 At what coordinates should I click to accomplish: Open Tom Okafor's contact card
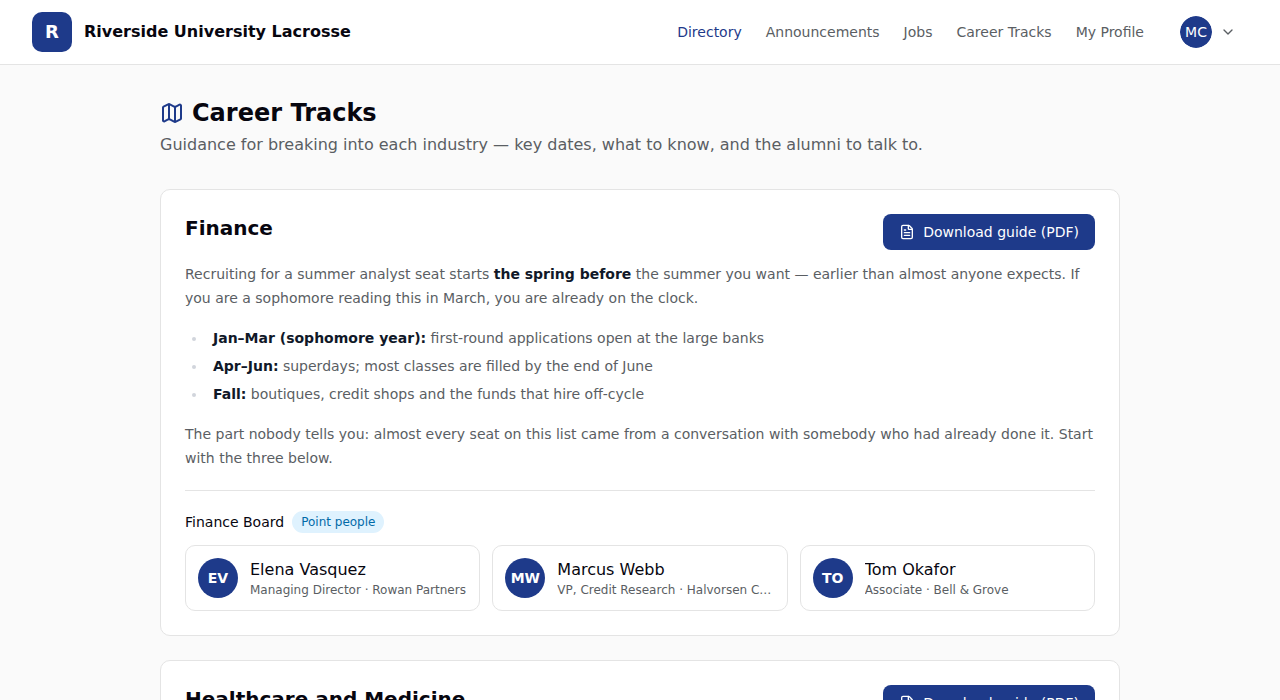(x=947, y=578)
